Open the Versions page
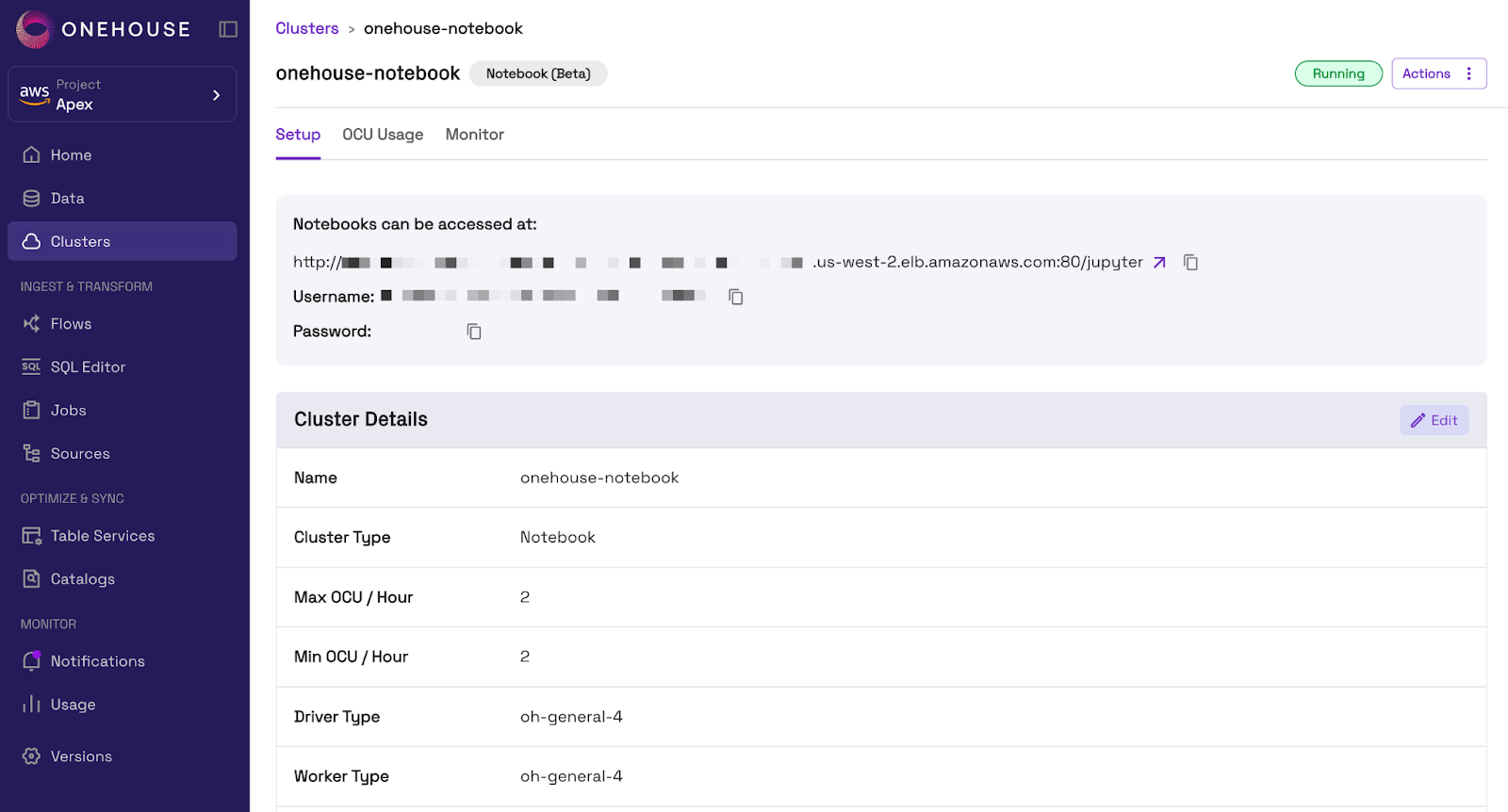This screenshot has height=812, width=1508. click(81, 755)
